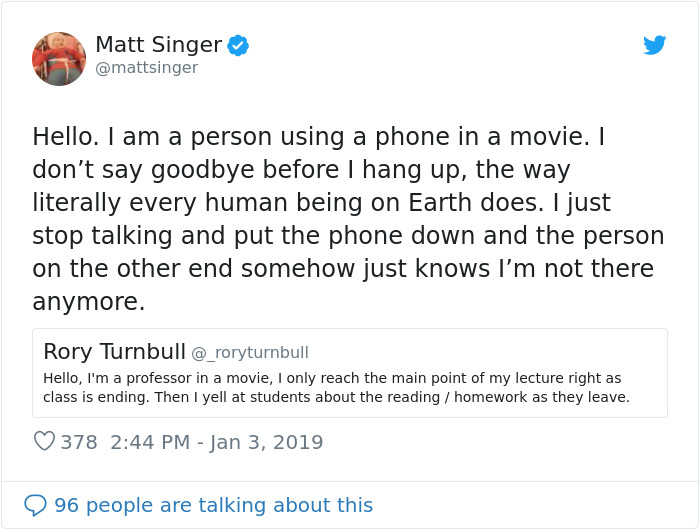The height and width of the screenshot is (530, 700).
Task: Open "96 people are talking about this"
Action: tap(213, 505)
